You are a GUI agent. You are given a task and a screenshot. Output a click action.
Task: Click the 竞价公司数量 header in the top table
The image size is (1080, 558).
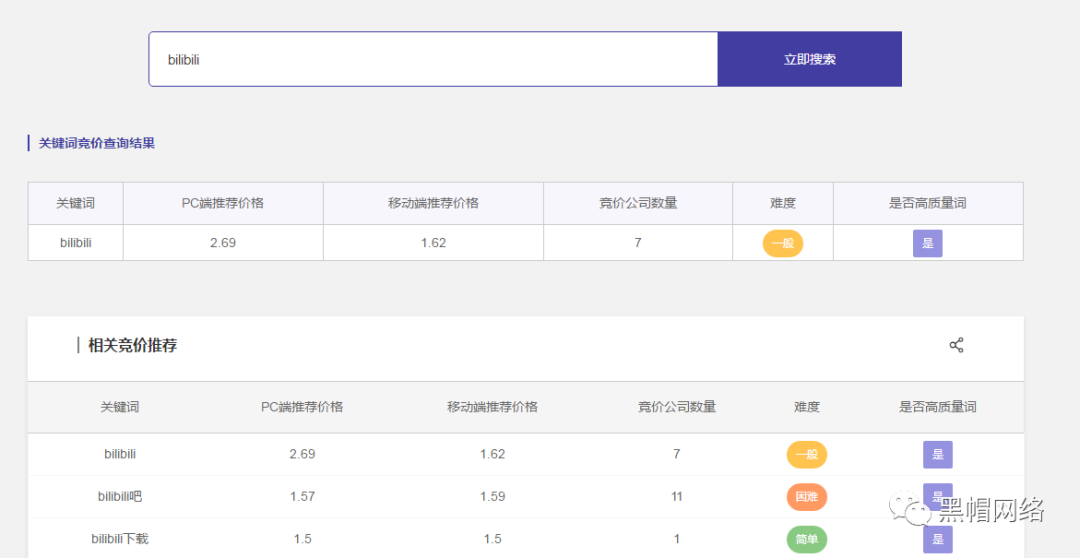[x=638, y=203]
